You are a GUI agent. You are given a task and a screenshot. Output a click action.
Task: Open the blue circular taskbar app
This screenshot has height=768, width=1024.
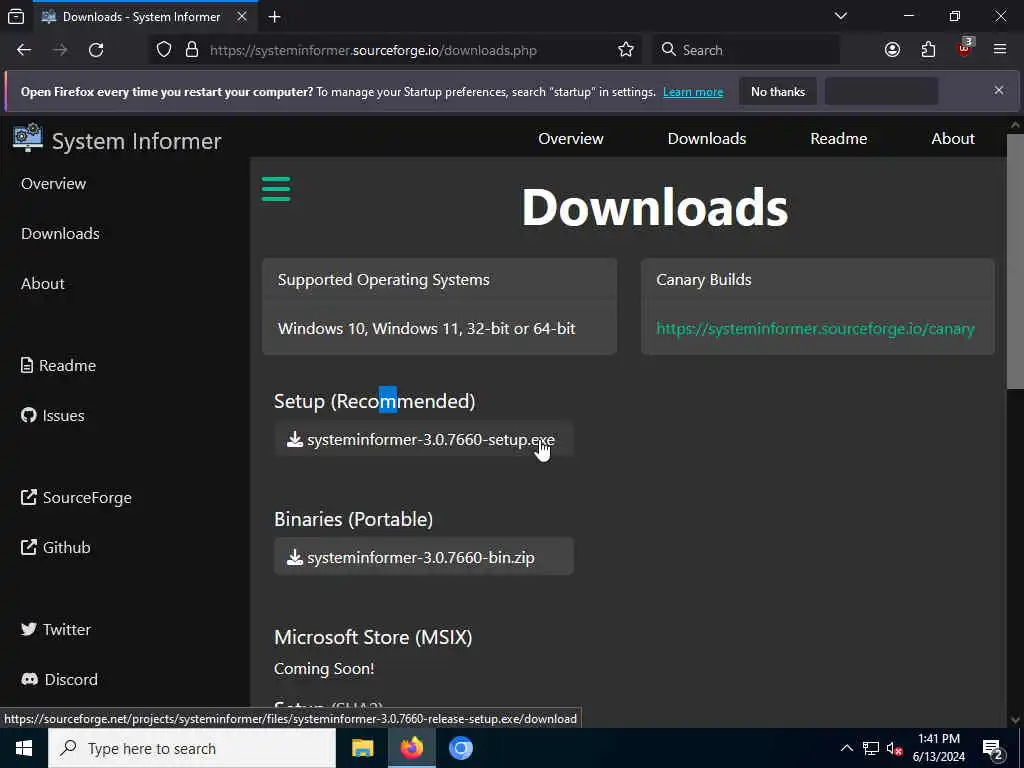click(460, 748)
